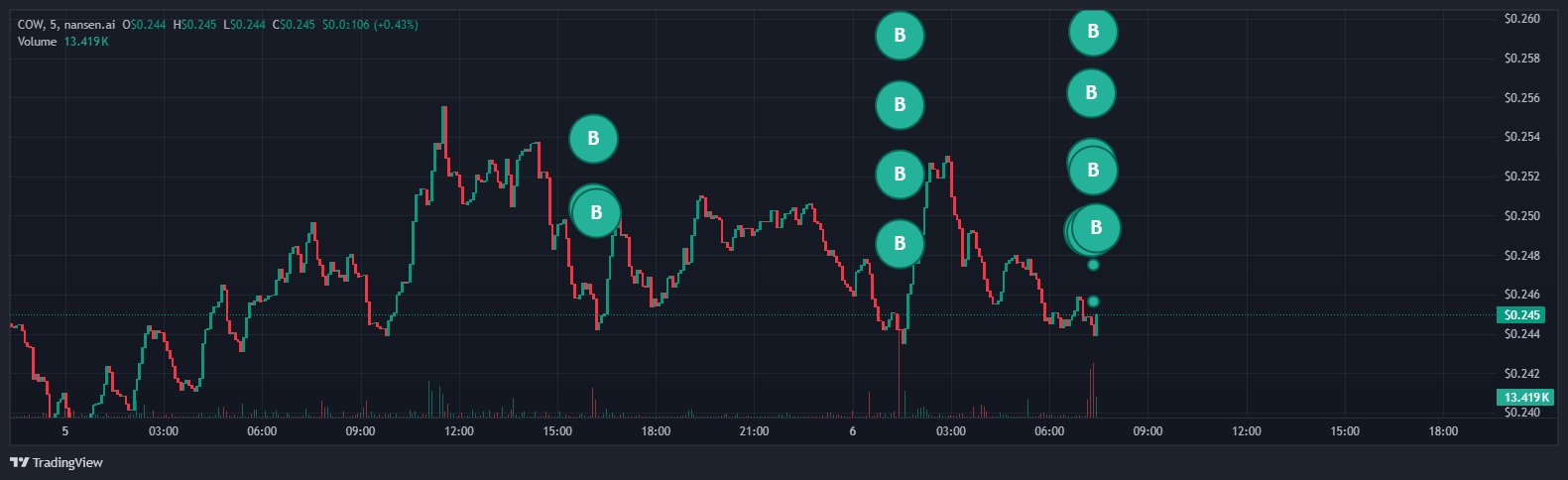Viewport: 1568px width, 480px height.
Task: Click the Volume indicator legend label
Action: (x=37, y=42)
